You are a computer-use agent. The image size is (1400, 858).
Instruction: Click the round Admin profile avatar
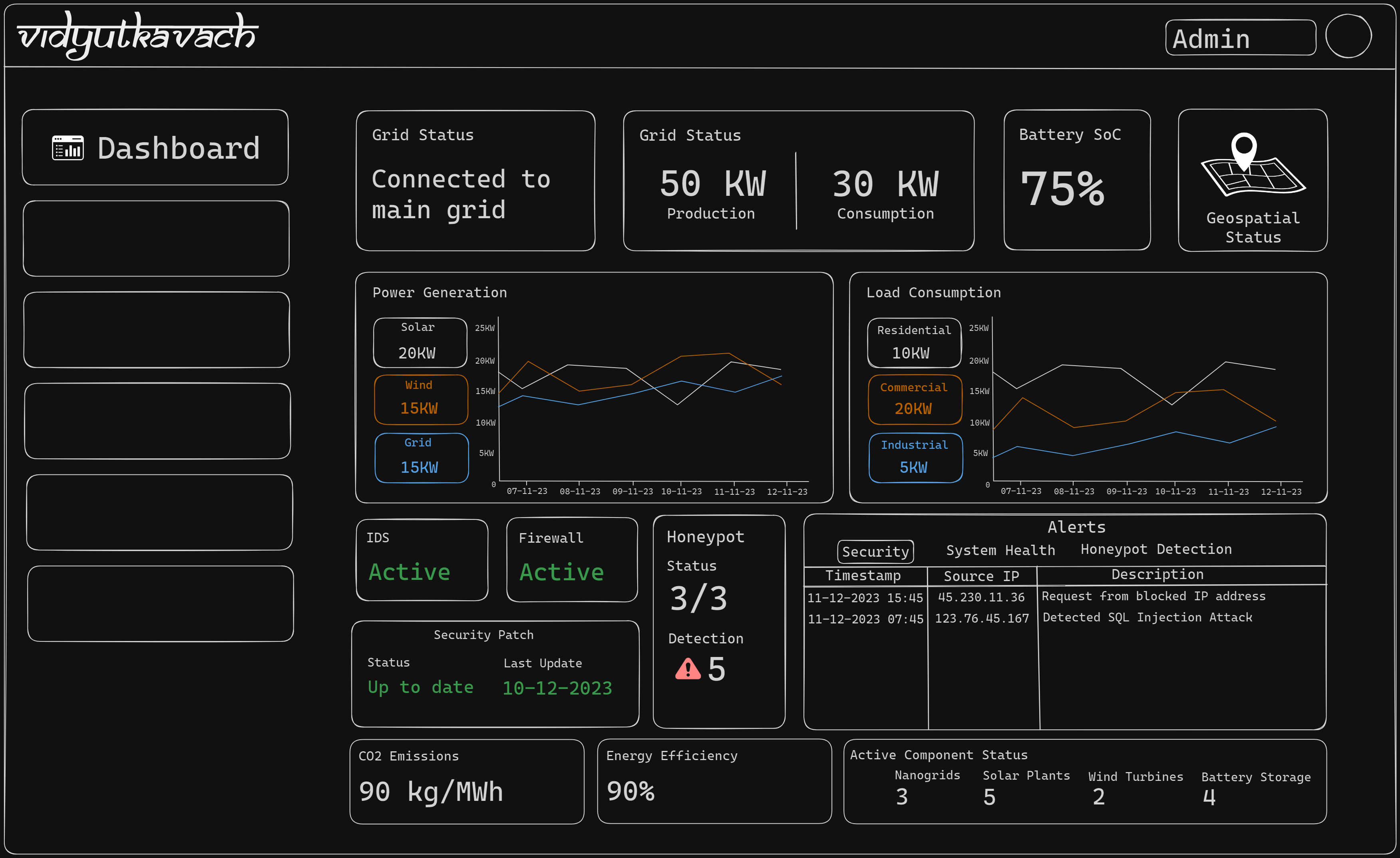tap(1348, 36)
